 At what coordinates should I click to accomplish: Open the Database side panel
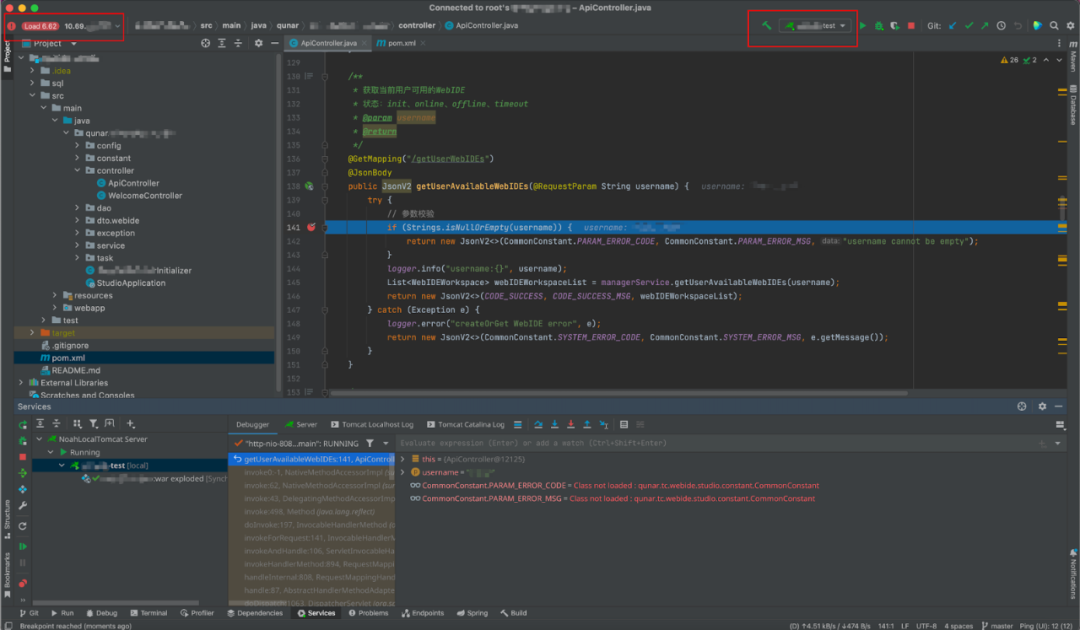pos(1073,105)
